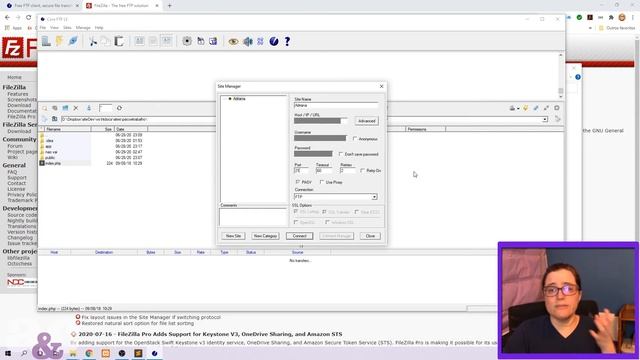Click the round blue Core FTP about icon

click(x=274, y=41)
